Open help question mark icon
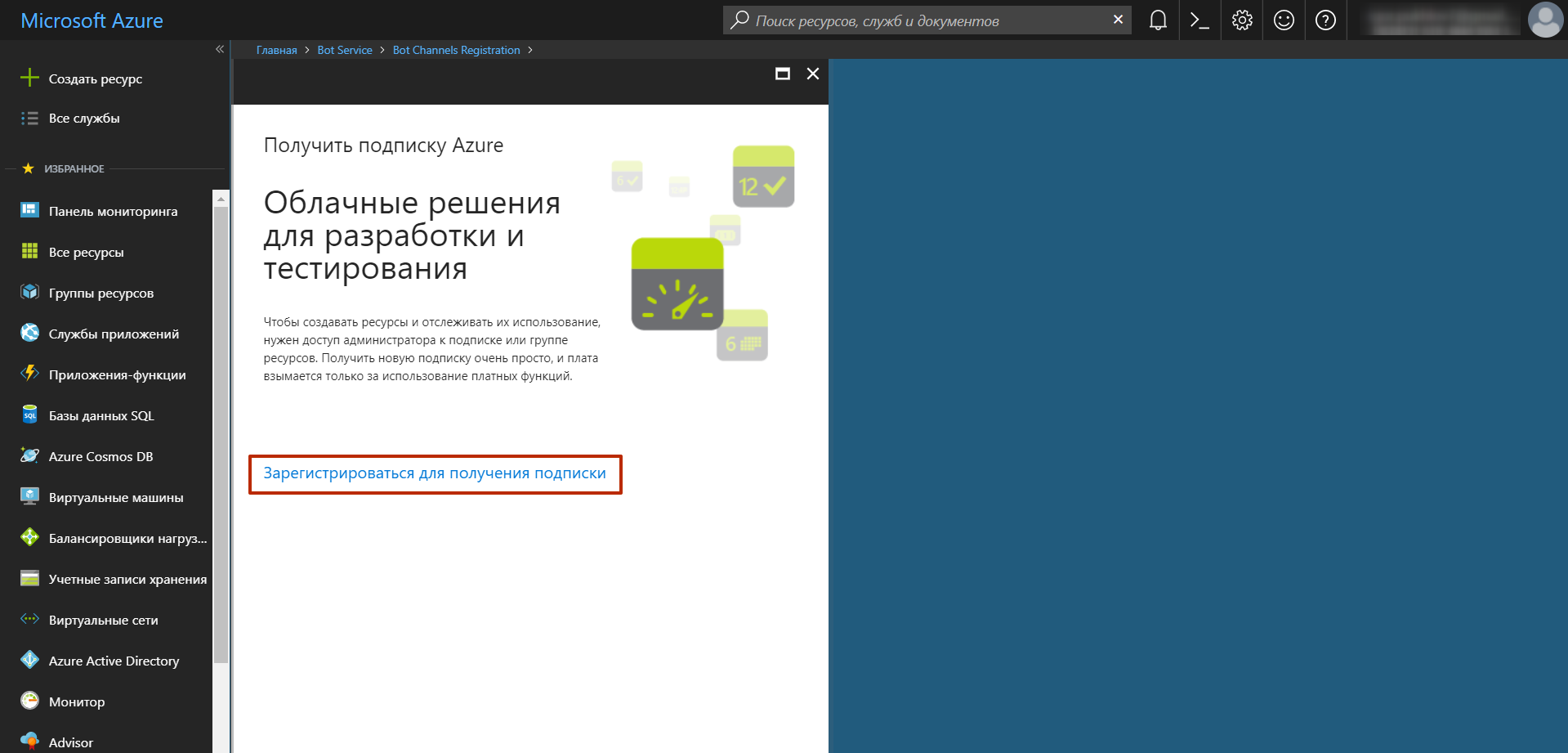The image size is (1568, 753). pyautogui.click(x=1325, y=20)
